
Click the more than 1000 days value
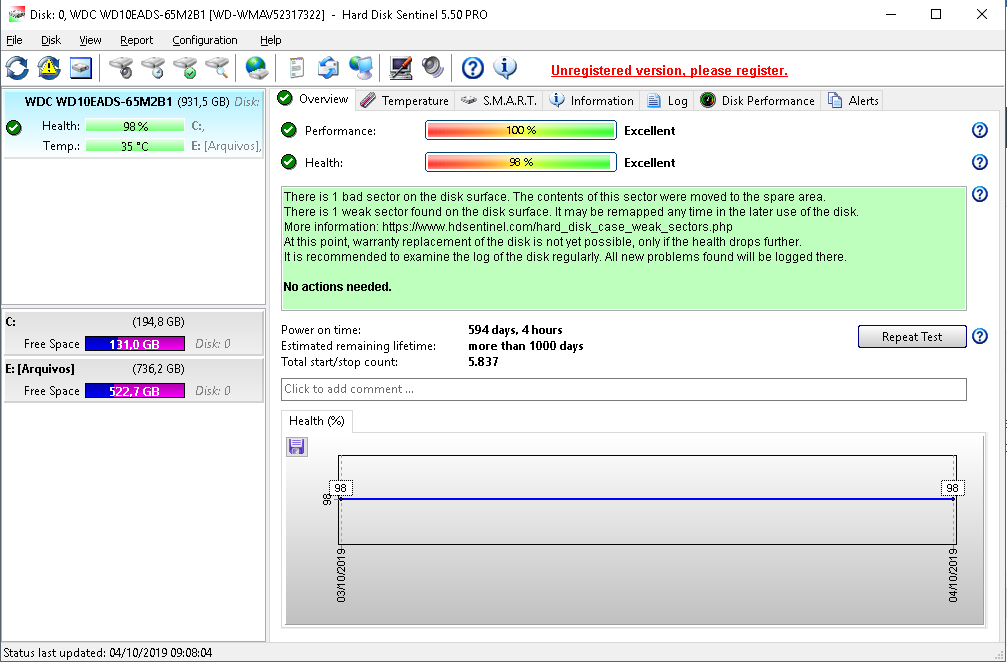coord(525,346)
